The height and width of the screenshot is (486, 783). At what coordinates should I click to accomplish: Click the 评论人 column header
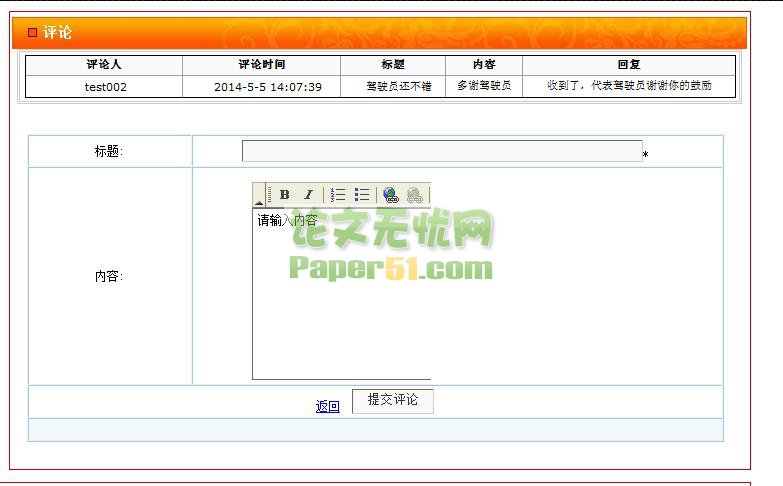(104, 64)
